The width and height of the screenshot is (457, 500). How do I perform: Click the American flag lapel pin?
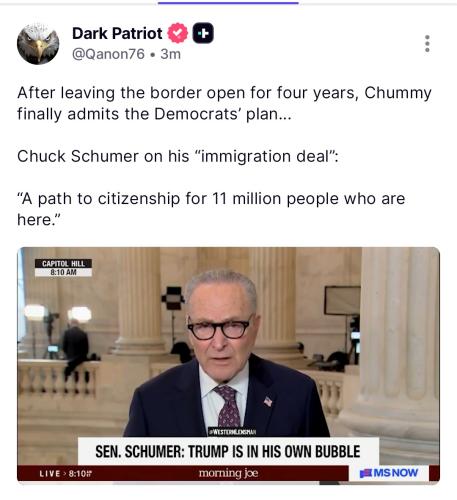[268, 401]
